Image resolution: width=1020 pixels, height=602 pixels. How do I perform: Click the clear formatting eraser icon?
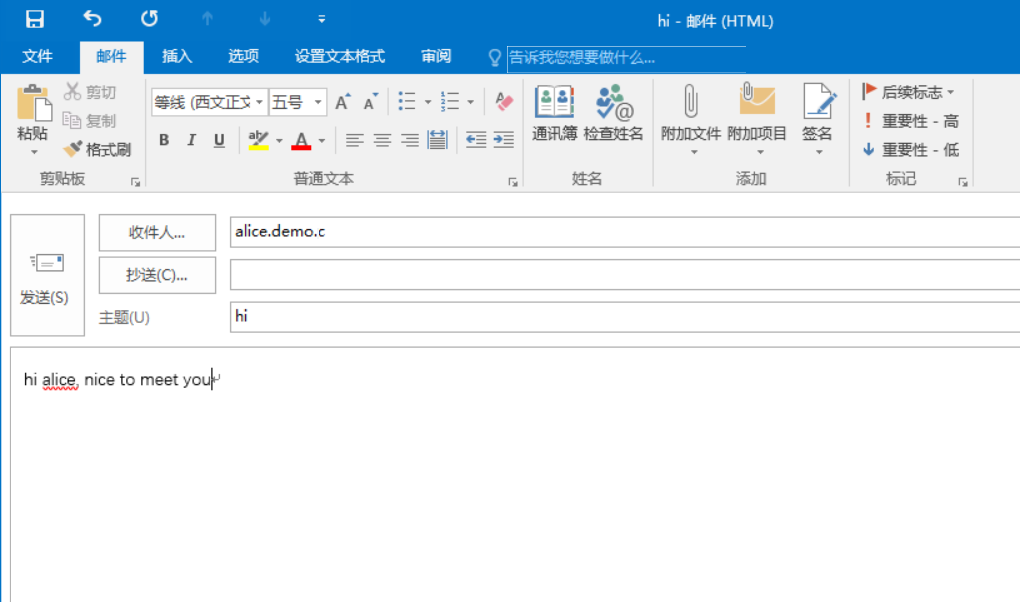click(x=504, y=102)
